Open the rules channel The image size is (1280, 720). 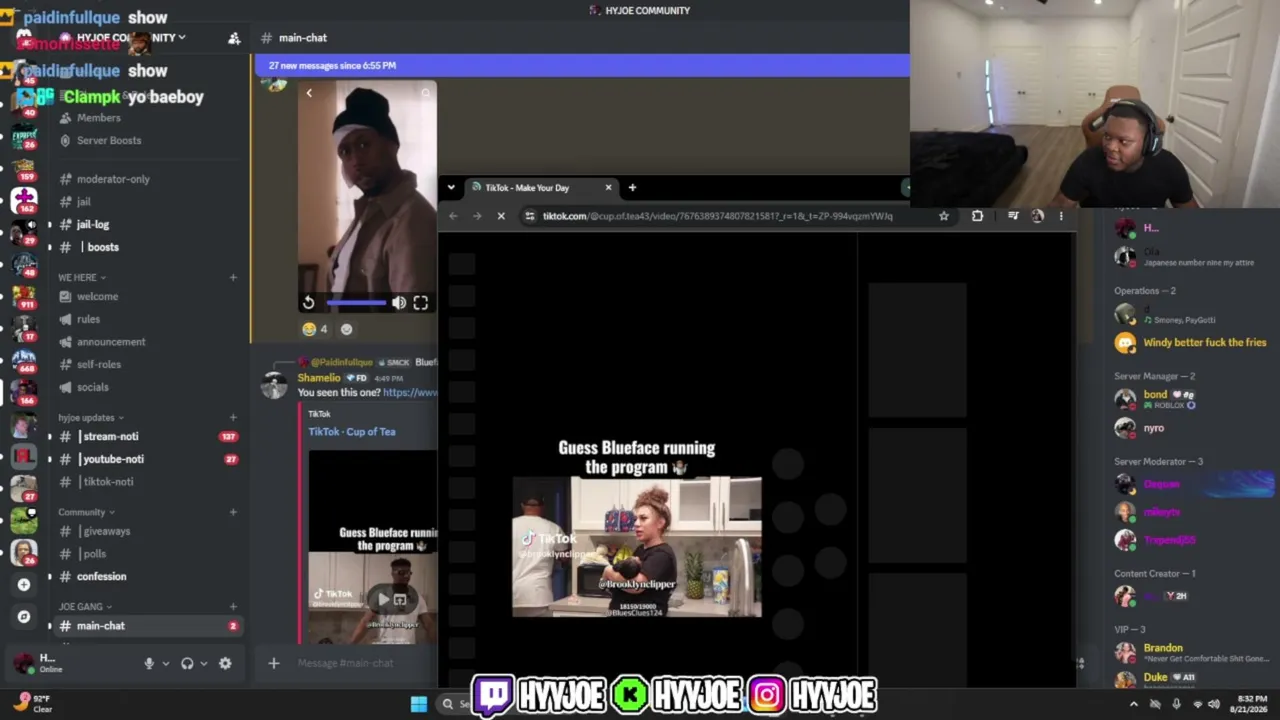(x=88, y=320)
